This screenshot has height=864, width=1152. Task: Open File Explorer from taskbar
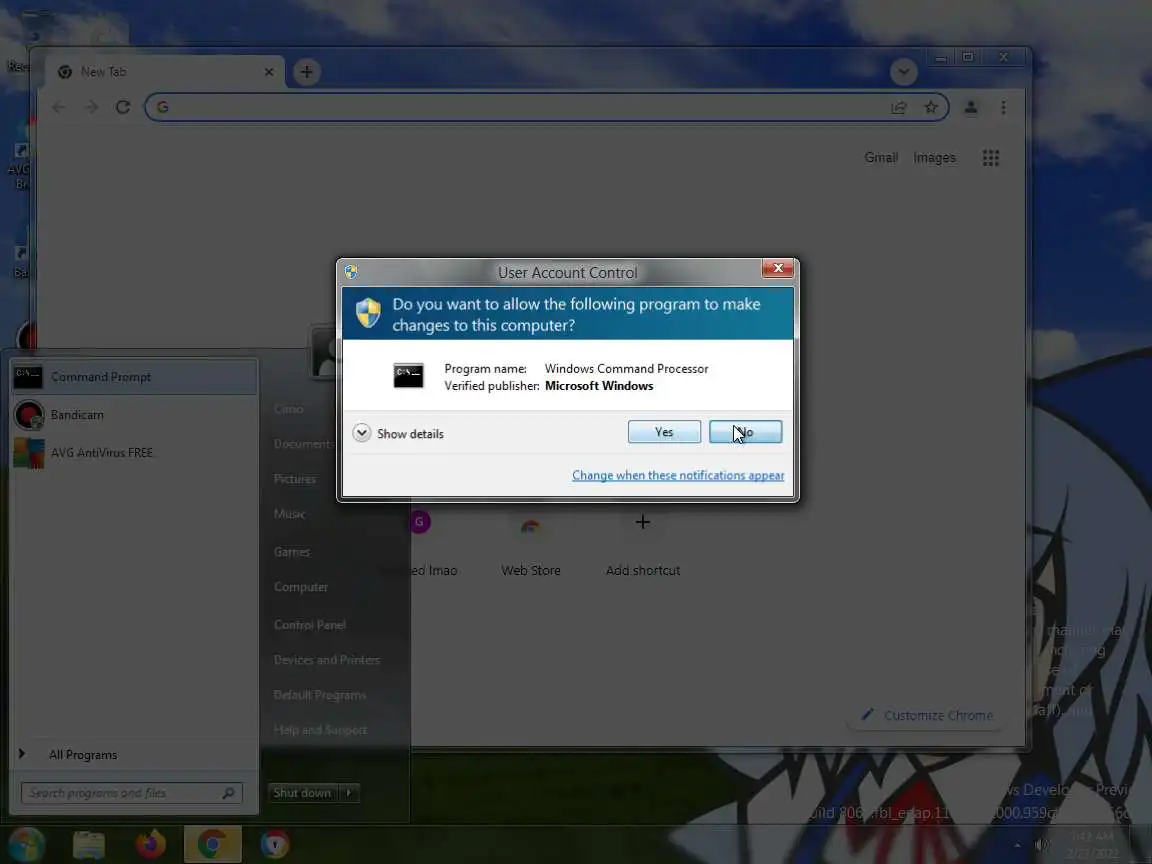pyautogui.click(x=89, y=845)
